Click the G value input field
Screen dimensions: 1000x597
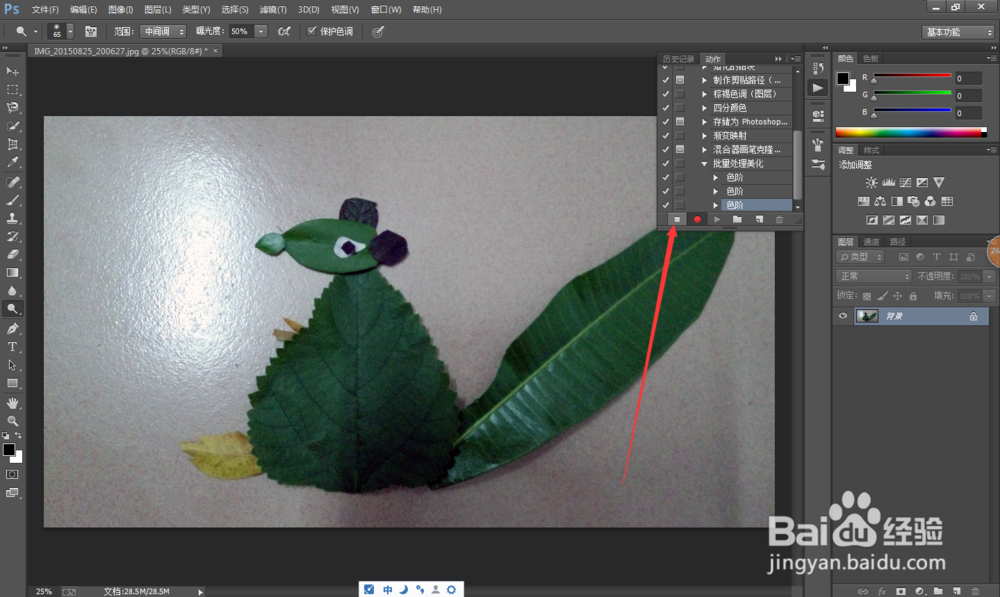point(967,96)
